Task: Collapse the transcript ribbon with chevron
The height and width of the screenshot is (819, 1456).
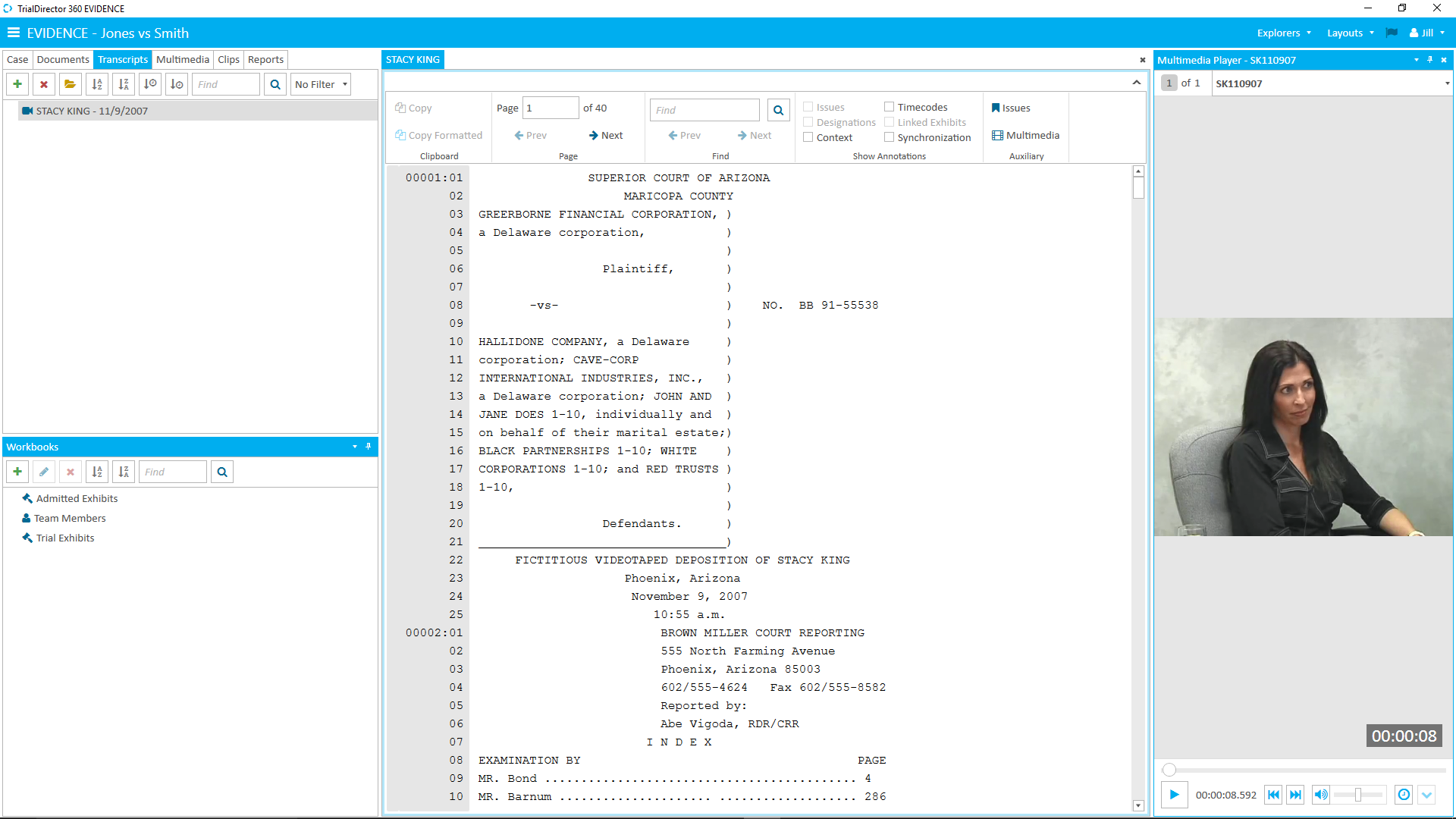Action: pyautogui.click(x=1136, y=82)
